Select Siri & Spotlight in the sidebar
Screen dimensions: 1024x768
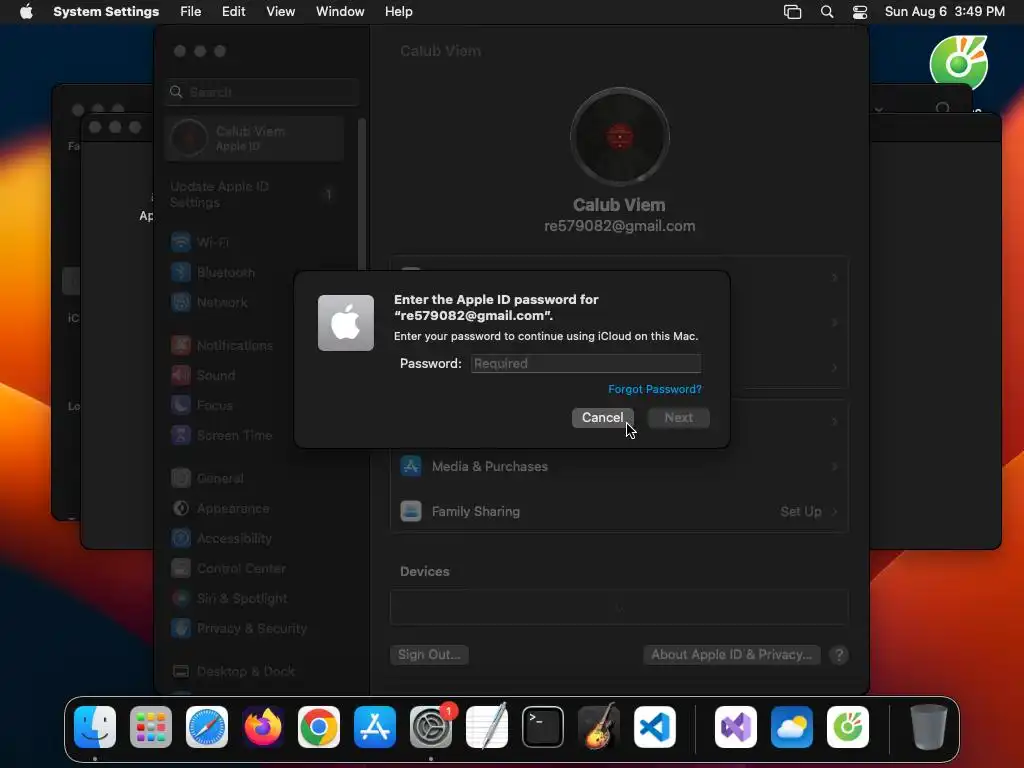[x=255, y=599]
